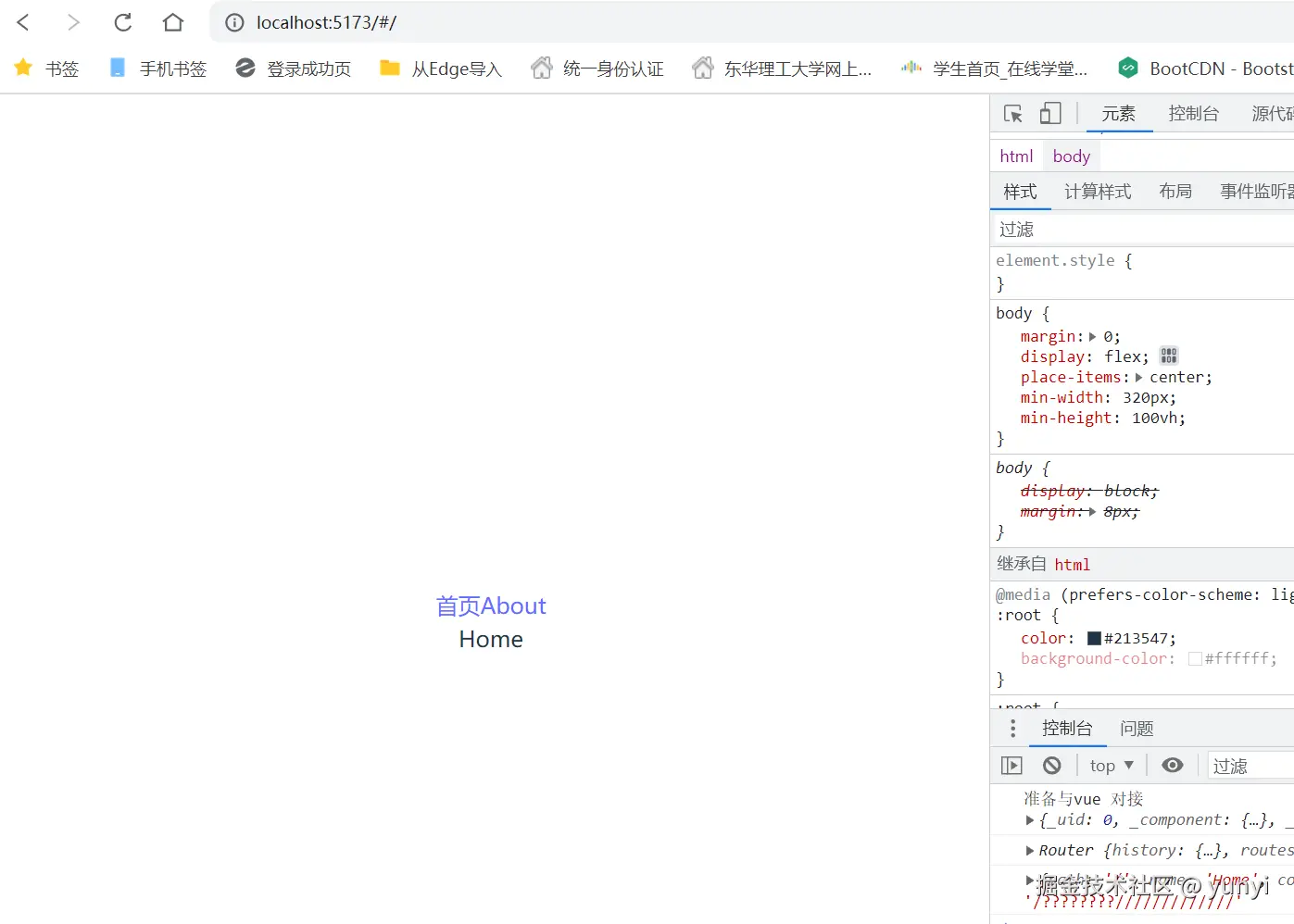Open the drawer three-dot menu
Viewport: 1294px width, 924px height.
1012,728
